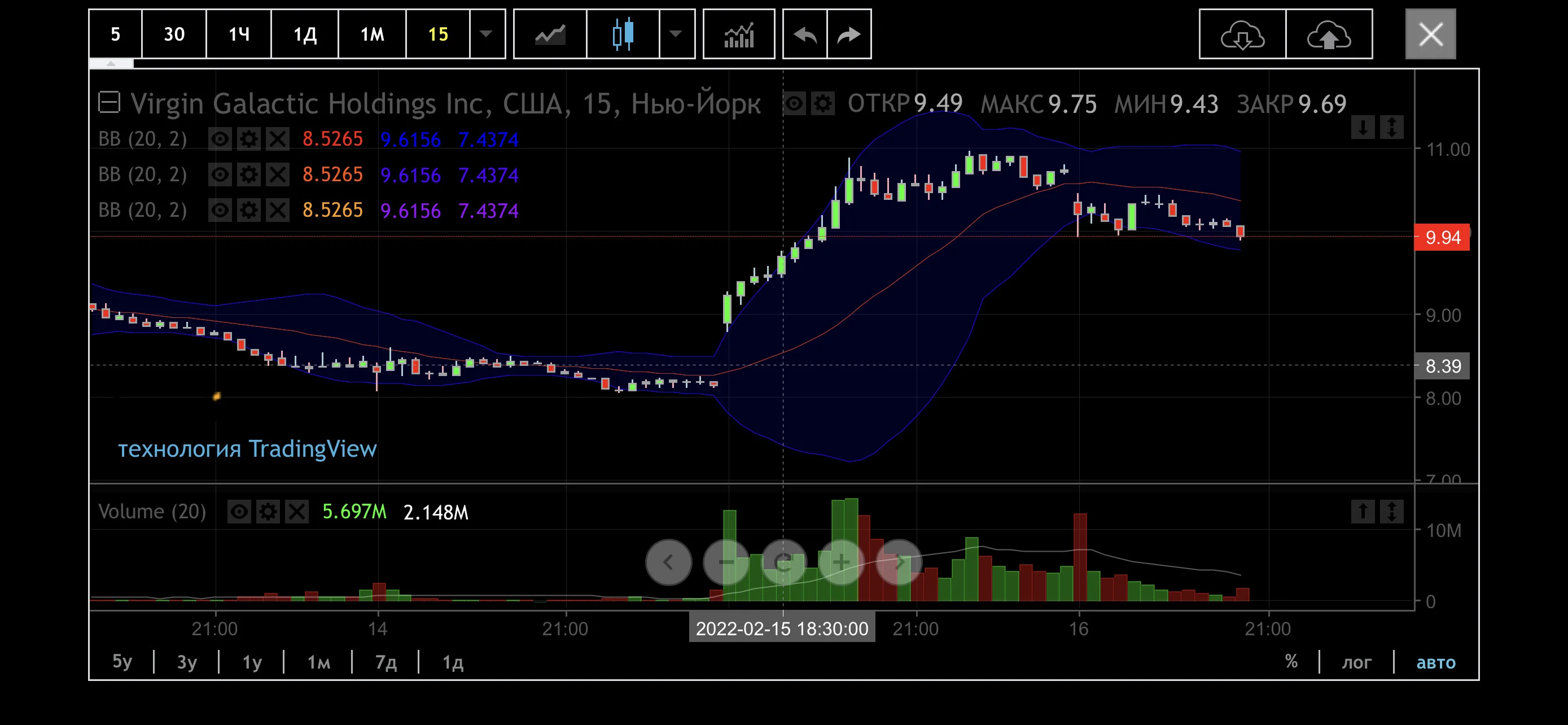1568x725 pixels.
Task: Maximize the main price pane
Action: tap(1391, 127)
